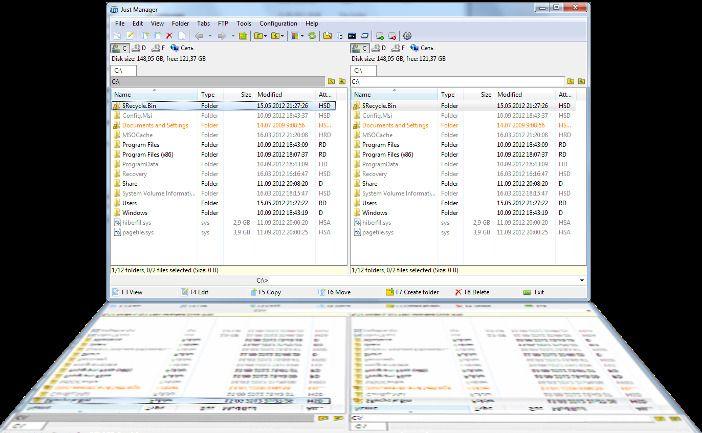
Task: Click the red X delete toolbar icon
Action: click(x=169, y=36)
